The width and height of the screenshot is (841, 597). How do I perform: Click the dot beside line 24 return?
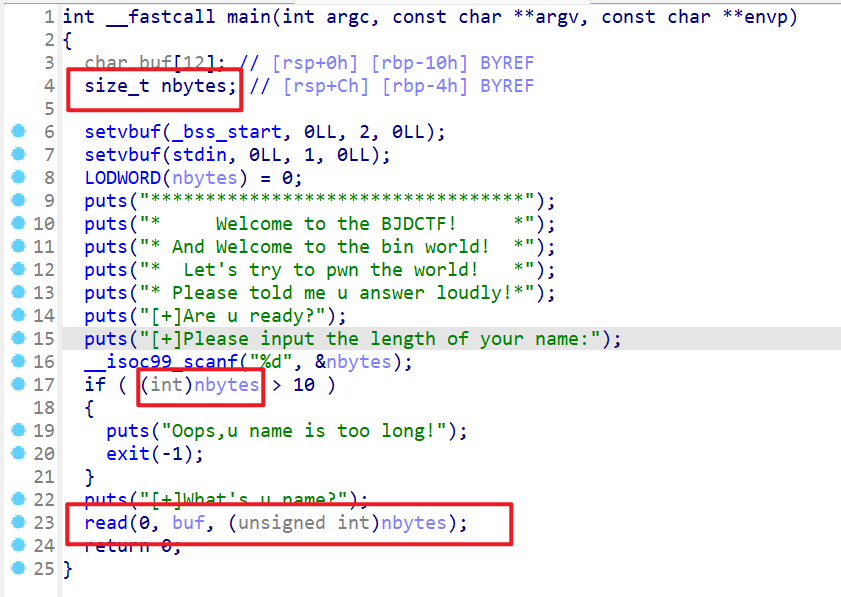click(17, 546)
